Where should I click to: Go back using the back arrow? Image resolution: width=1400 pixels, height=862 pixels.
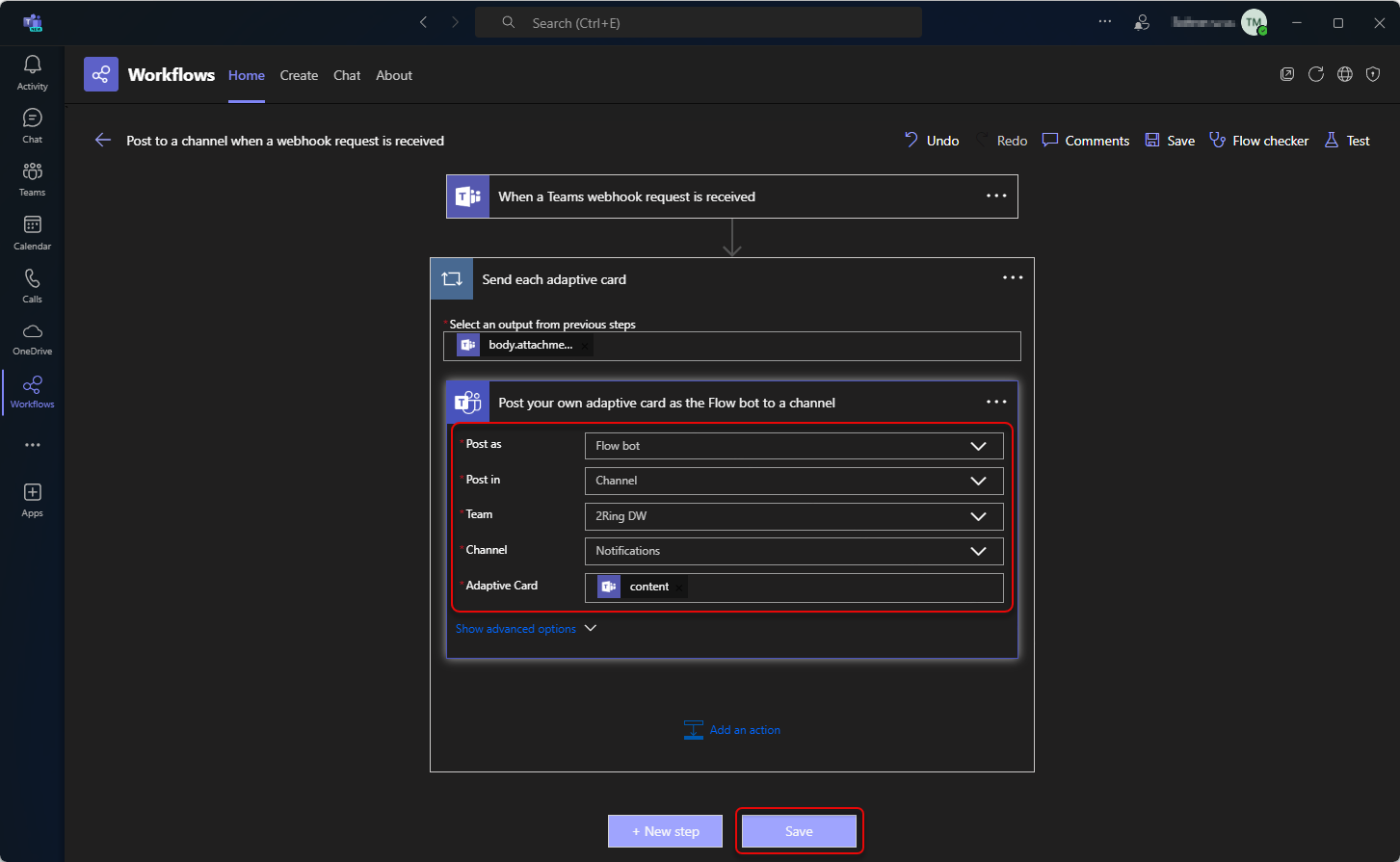click(103, 140)
